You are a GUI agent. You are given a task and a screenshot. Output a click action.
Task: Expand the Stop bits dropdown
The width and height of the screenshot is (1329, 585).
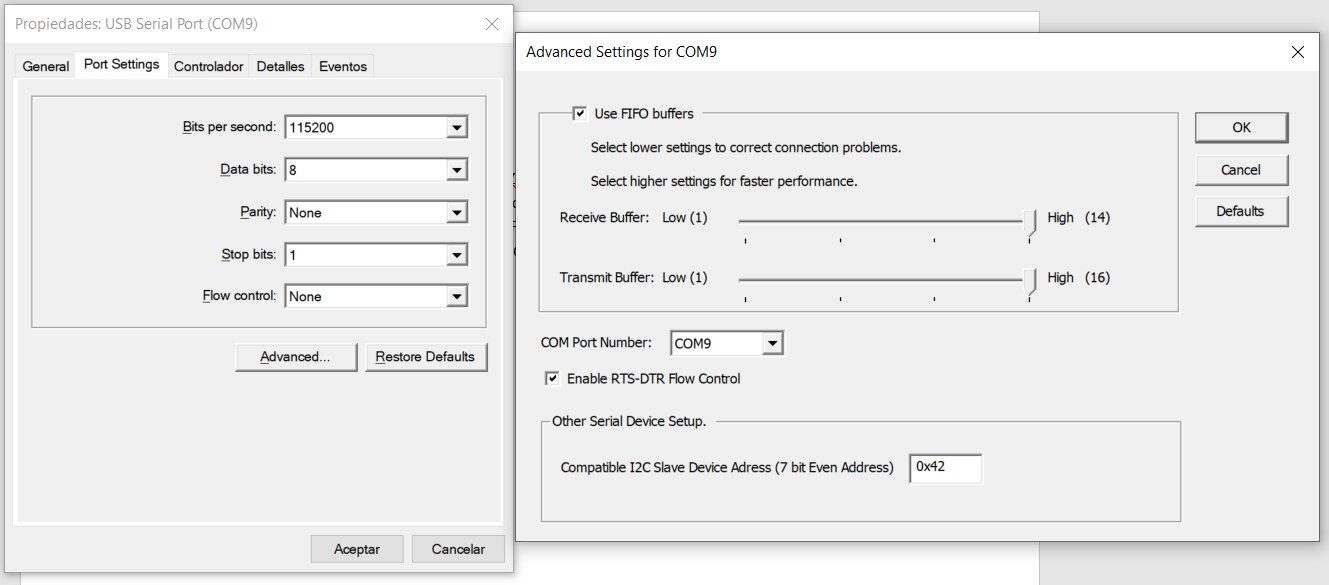(456, 255)
